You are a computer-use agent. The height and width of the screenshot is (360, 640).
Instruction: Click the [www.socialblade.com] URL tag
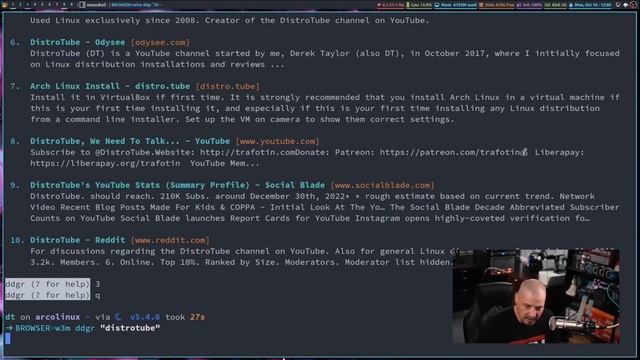click(x=382, y=185)
